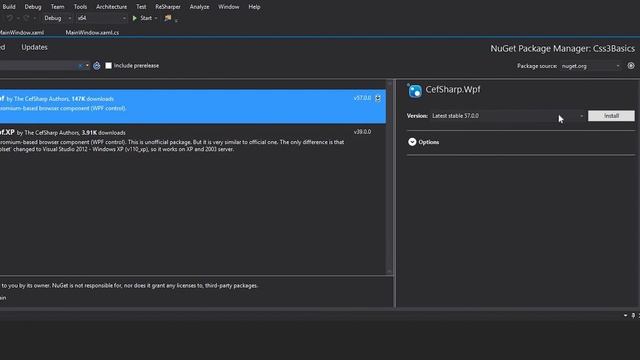Click the dropdown arrow in bottom panel
Image resolution: width=640 pixels, height=360 pixels.
coord(625,316)
